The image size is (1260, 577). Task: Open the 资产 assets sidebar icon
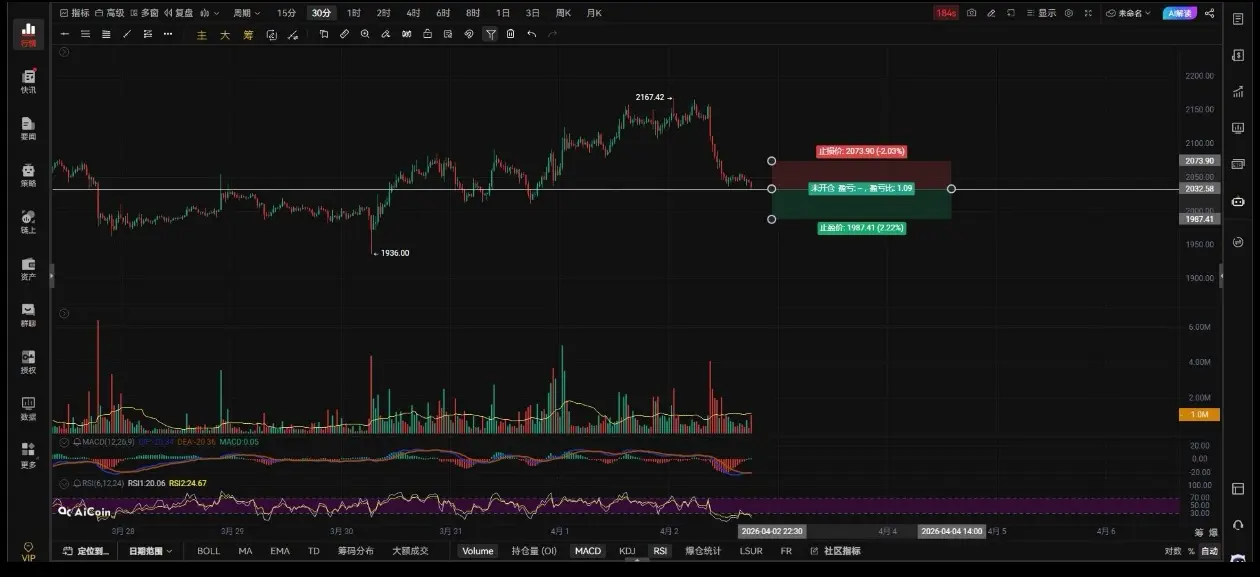point(28,269)
